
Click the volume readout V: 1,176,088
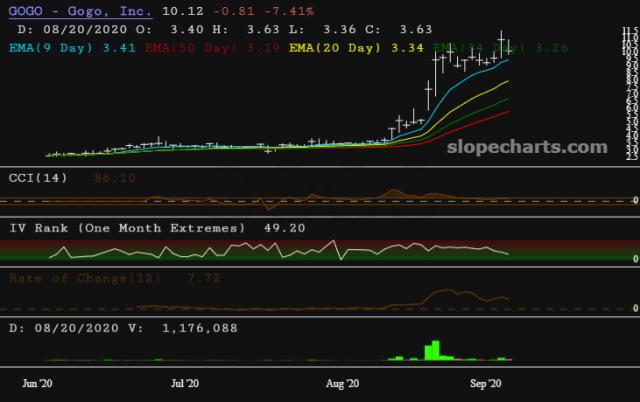point(183,329)
